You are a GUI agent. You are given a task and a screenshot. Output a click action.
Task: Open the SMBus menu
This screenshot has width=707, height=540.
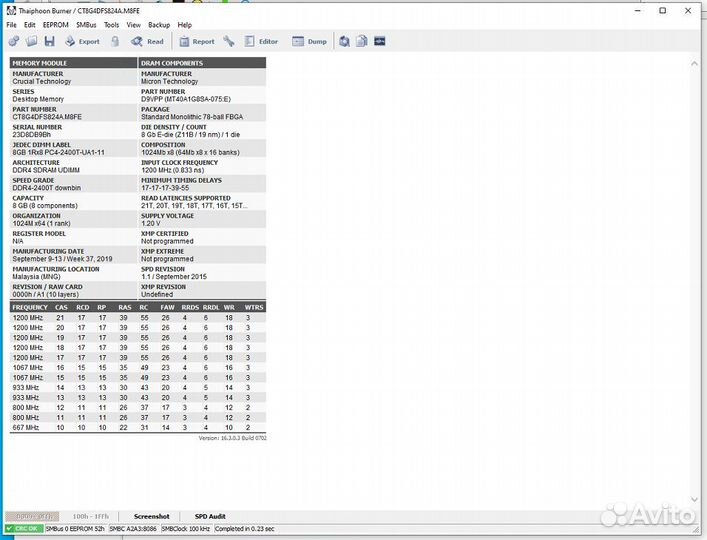(86, 24)
